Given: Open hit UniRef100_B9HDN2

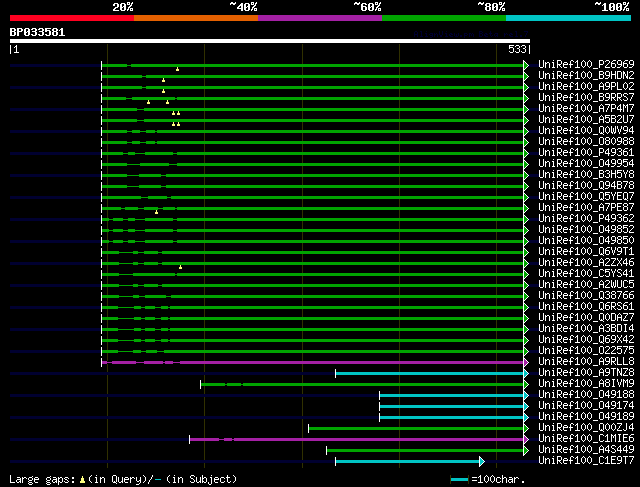Looking at the screenshot, I should tap(586, 75).
